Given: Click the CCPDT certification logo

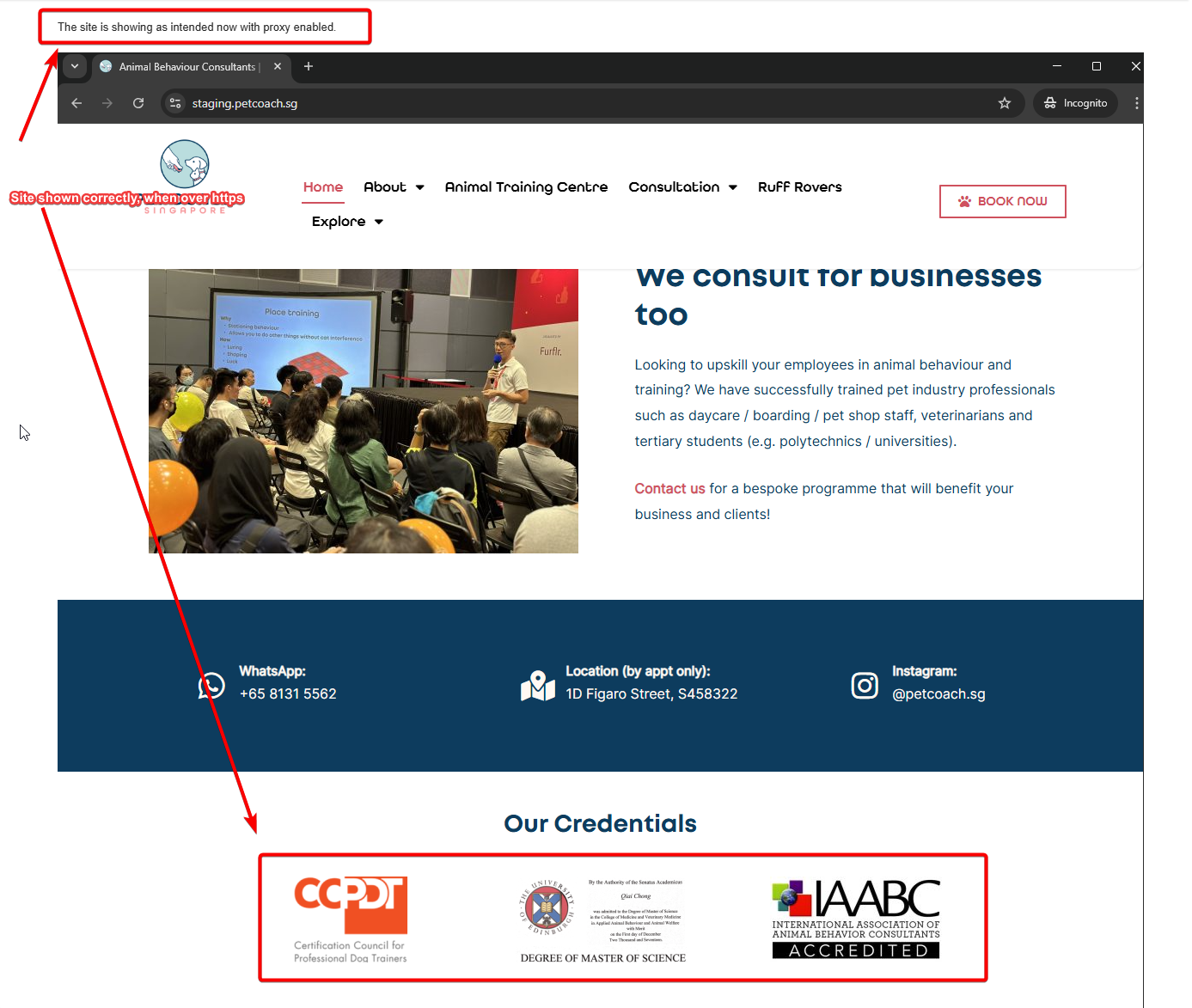Looking at the screenshot, I should (x=351, y=919).
